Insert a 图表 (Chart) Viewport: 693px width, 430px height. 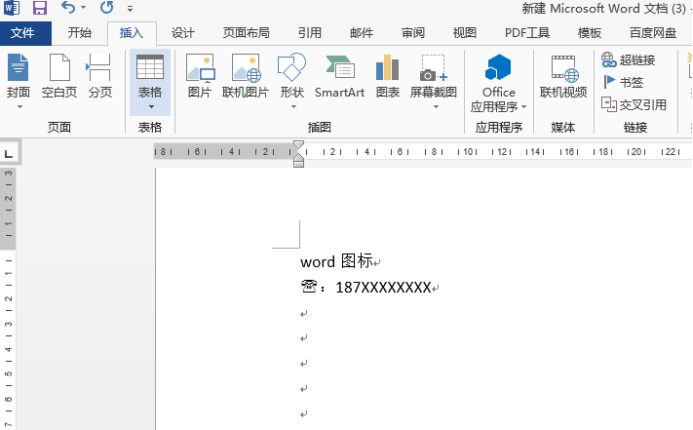click(388, 76)
